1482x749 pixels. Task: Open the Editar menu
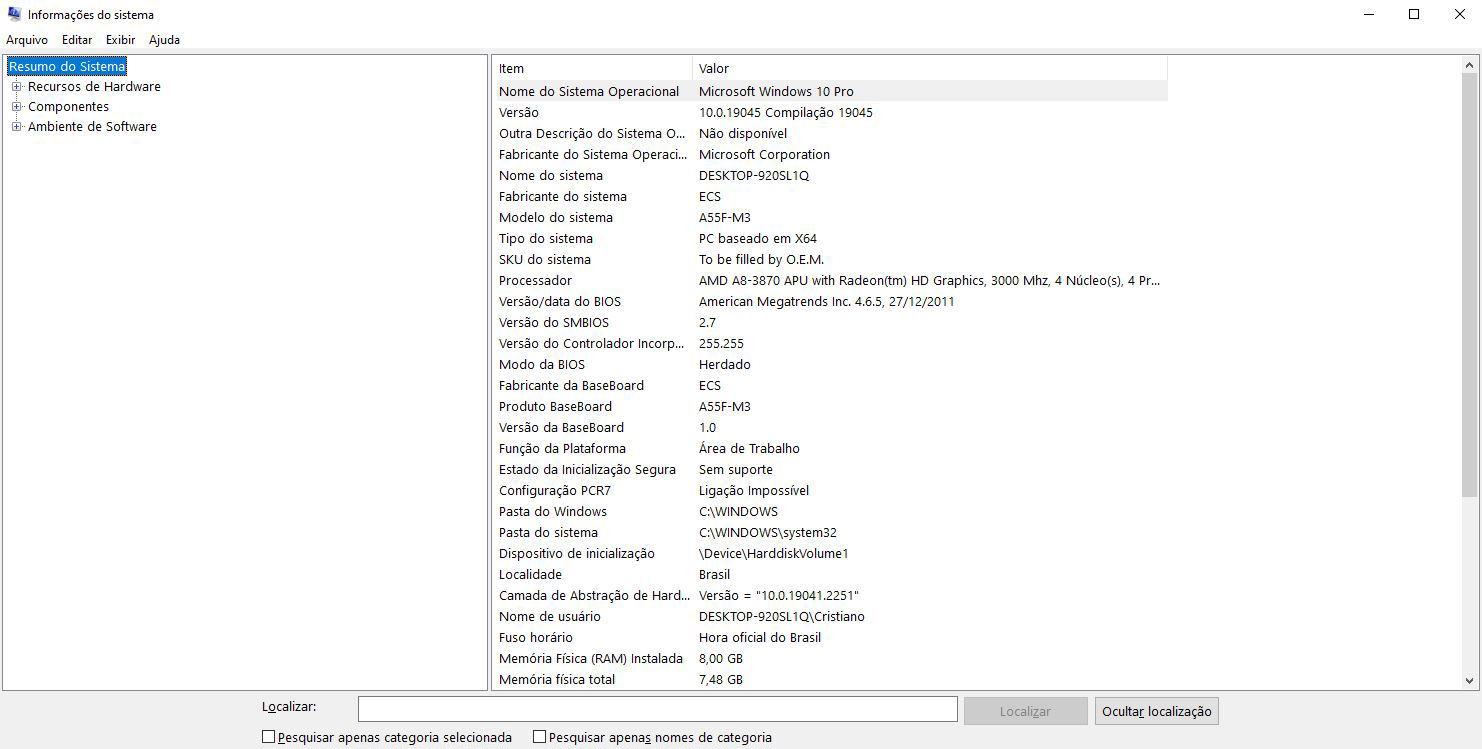[77, 40]
